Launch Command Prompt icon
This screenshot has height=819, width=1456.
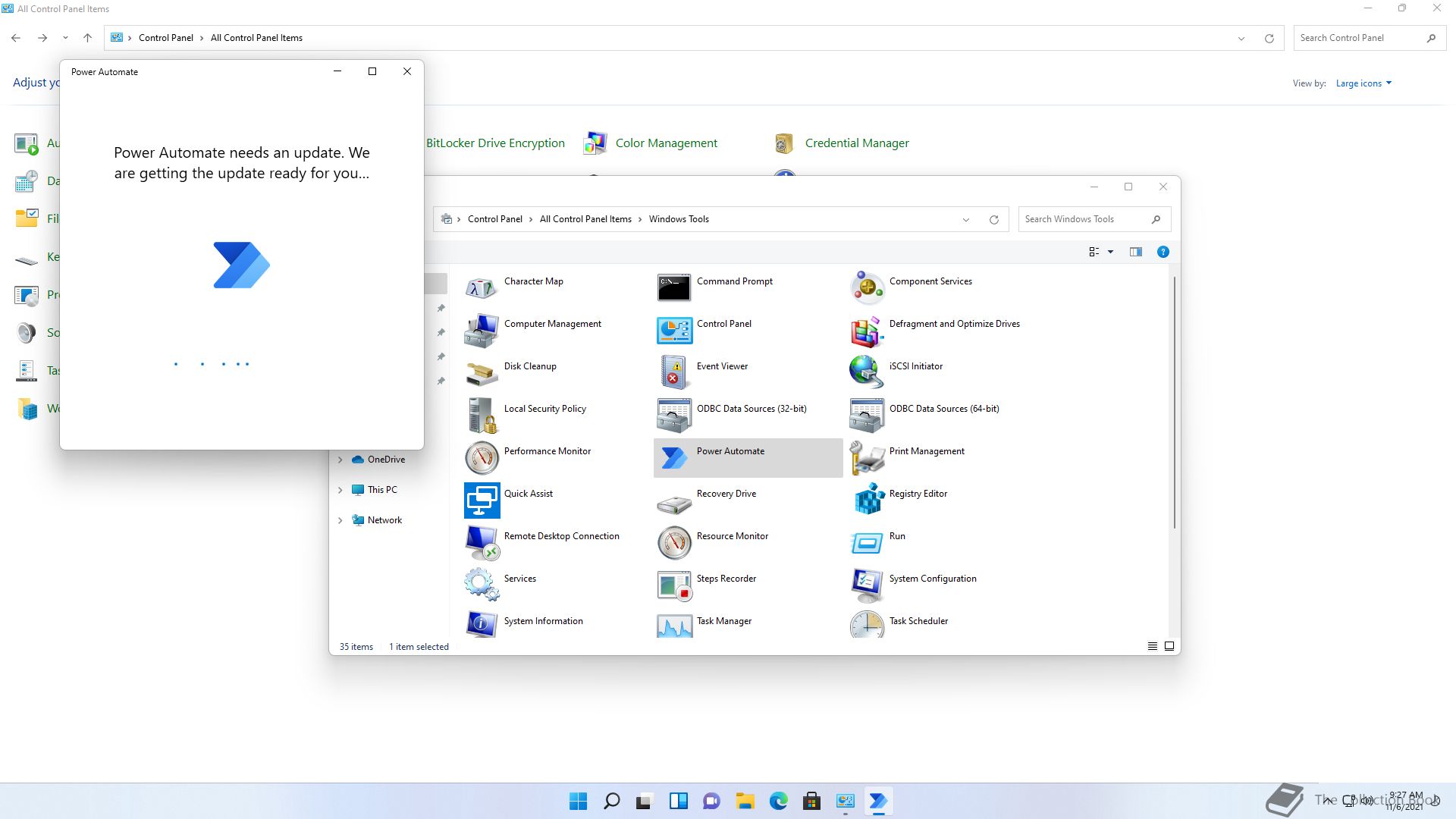click(x=674, y=287)
